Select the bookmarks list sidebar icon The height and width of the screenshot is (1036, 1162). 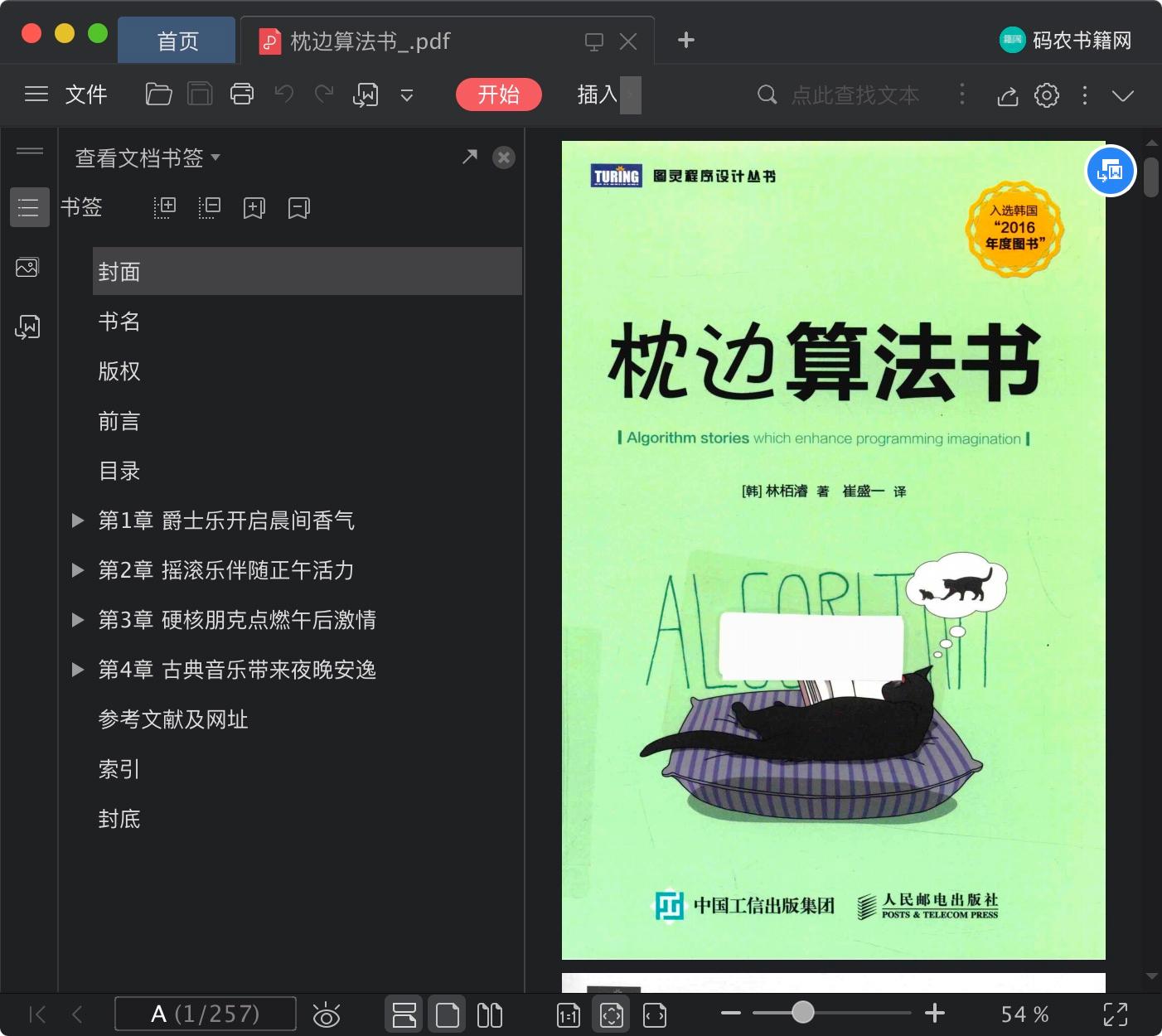point(29,207)
